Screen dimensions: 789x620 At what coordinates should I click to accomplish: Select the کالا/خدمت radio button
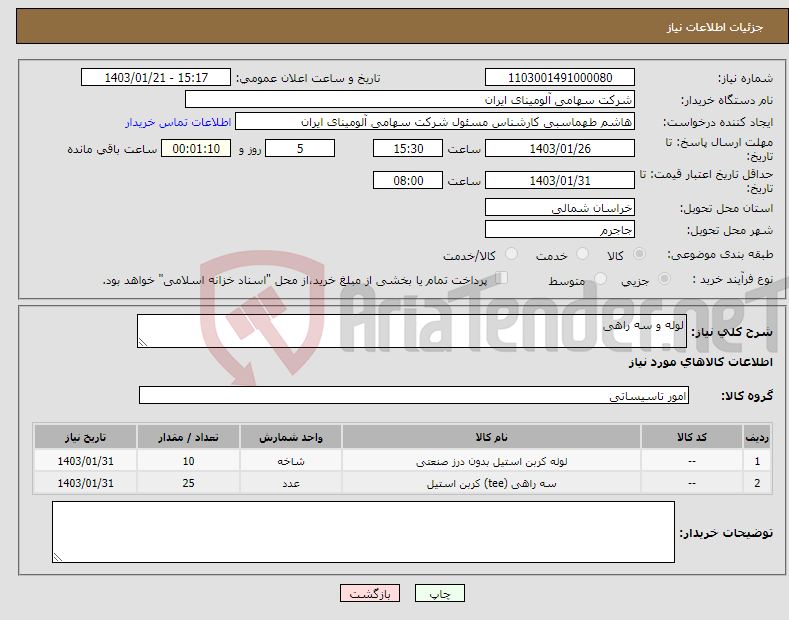(511, 254)
